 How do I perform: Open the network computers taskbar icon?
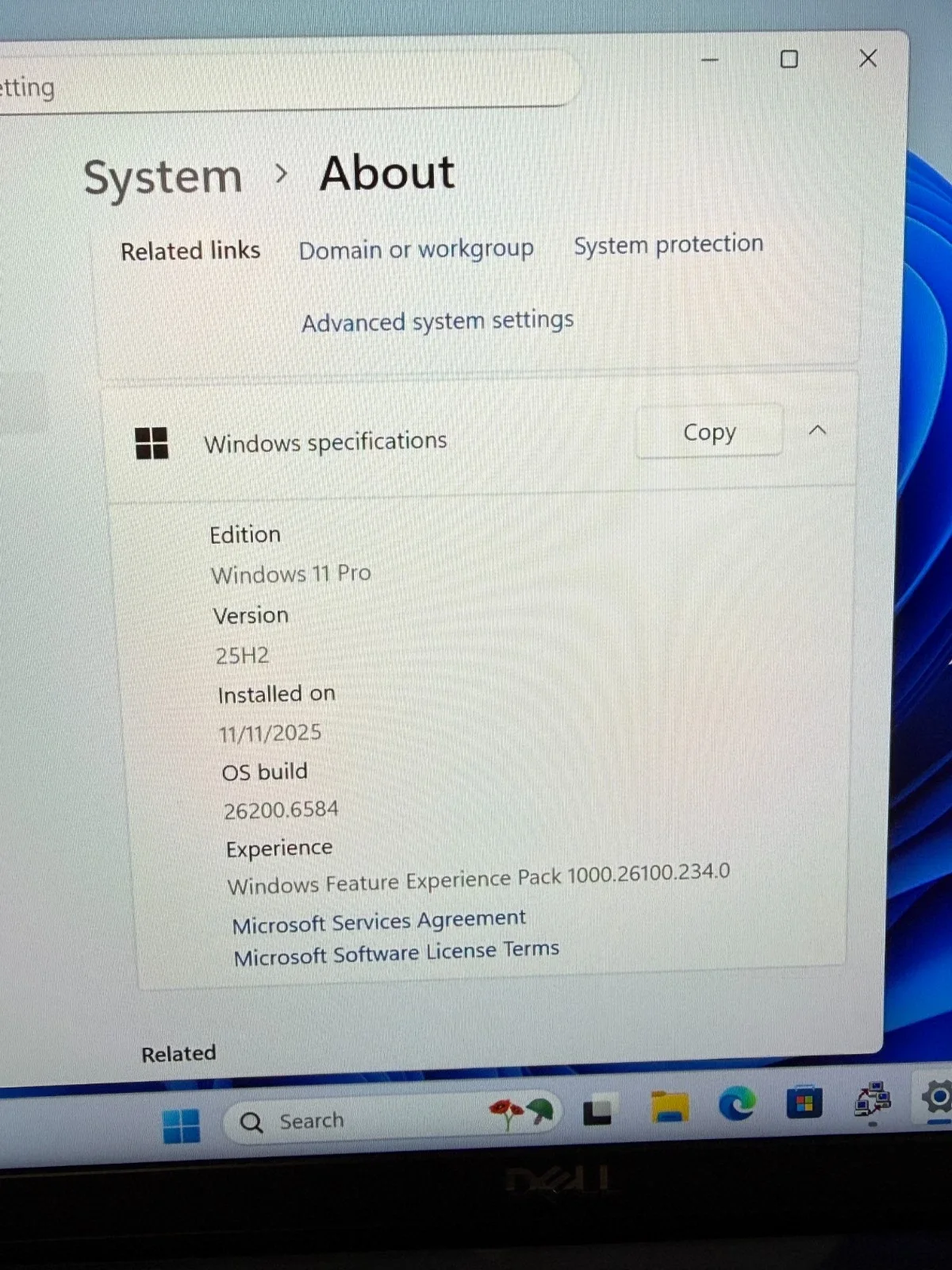point(872,1100)
